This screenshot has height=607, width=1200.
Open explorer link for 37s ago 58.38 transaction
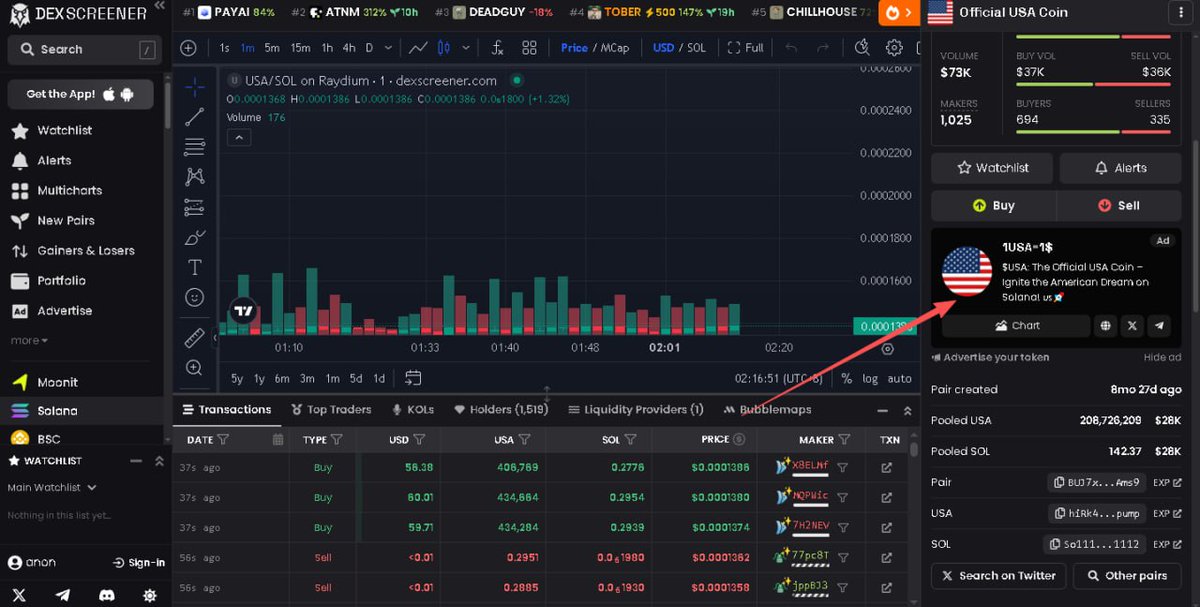coord(886,467)
